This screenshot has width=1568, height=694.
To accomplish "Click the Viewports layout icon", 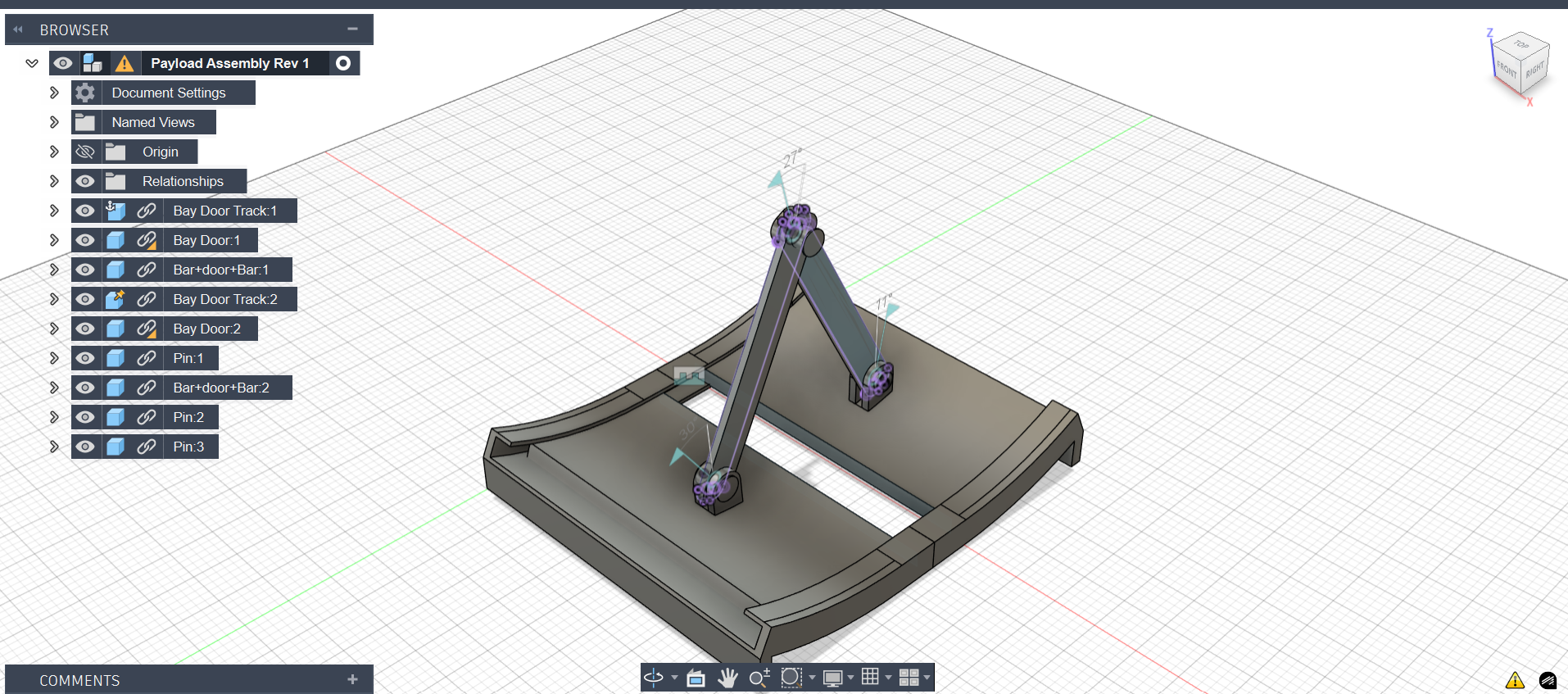I will tap(909, 678).
